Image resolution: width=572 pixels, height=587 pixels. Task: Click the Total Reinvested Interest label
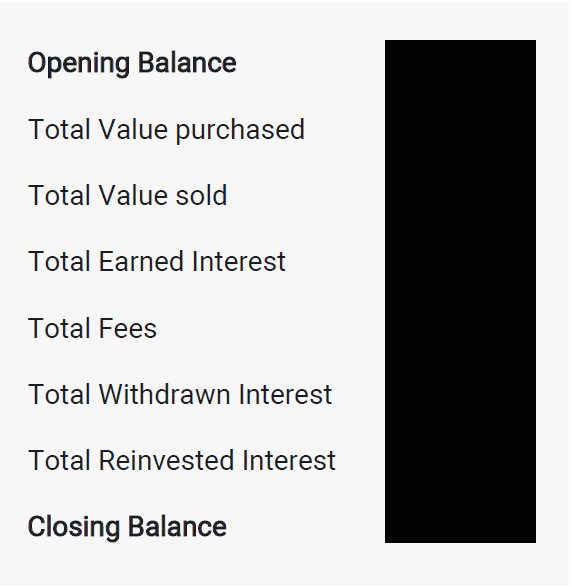(182, 460)
